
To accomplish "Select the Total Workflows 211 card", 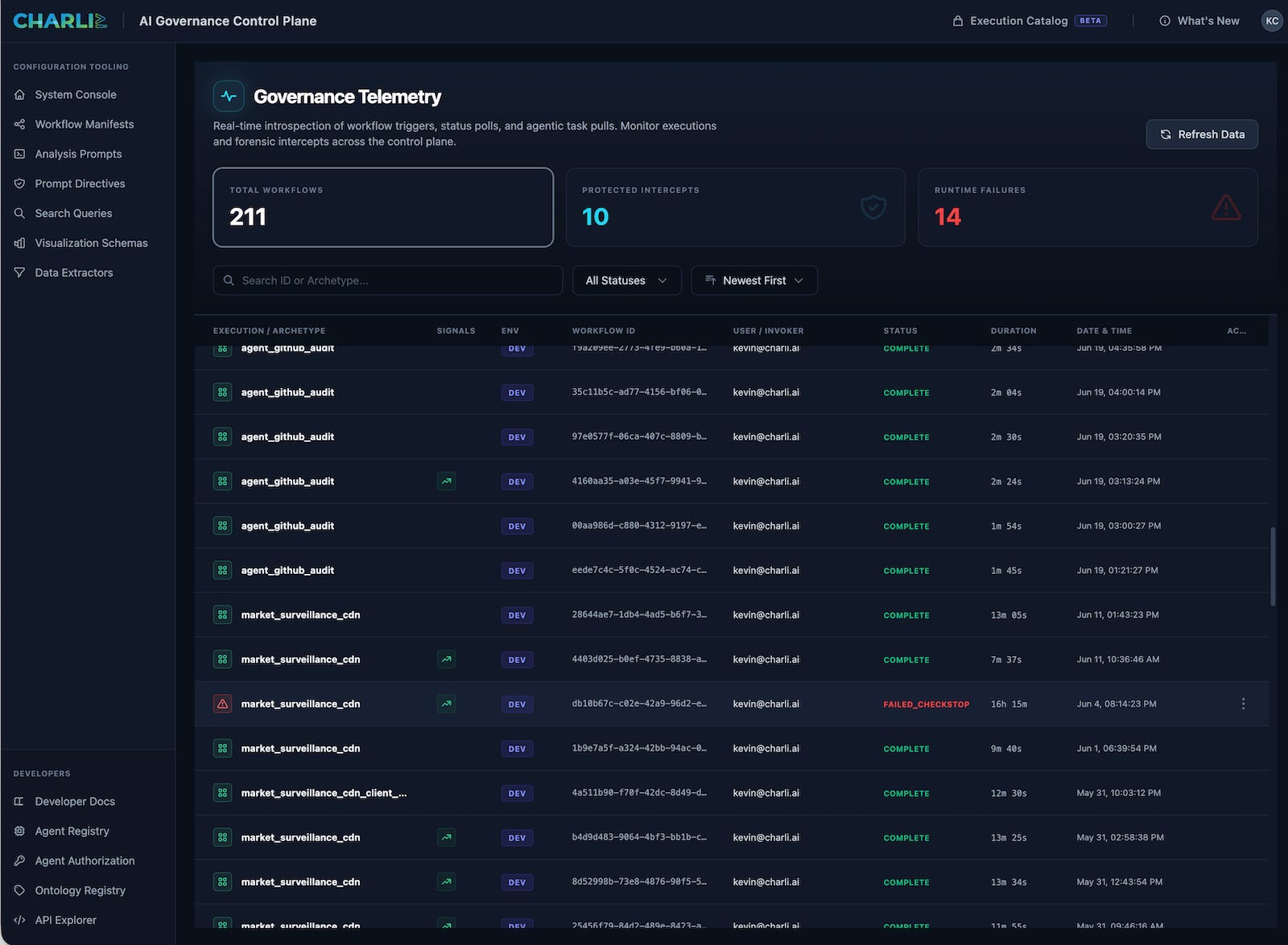I will [x=383, y=207].
